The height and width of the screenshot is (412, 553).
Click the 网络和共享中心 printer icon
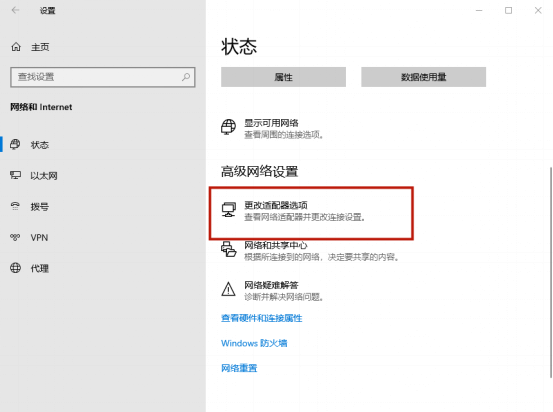(229, 249)
